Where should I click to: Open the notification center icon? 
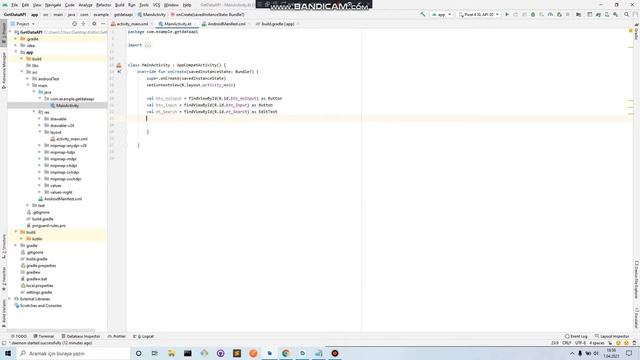(629, 353)
